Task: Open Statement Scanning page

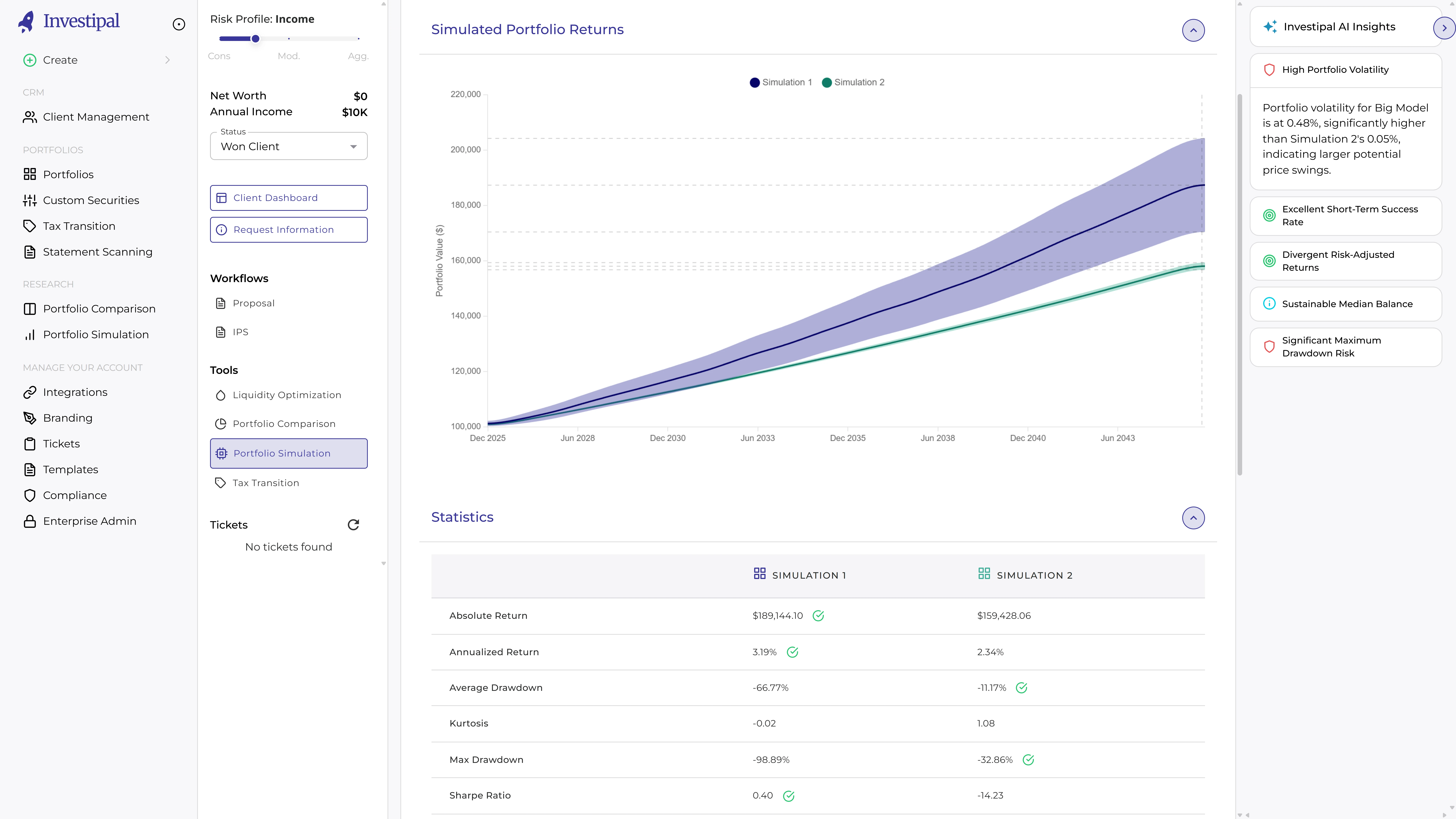Action: [x=98, y=252]
